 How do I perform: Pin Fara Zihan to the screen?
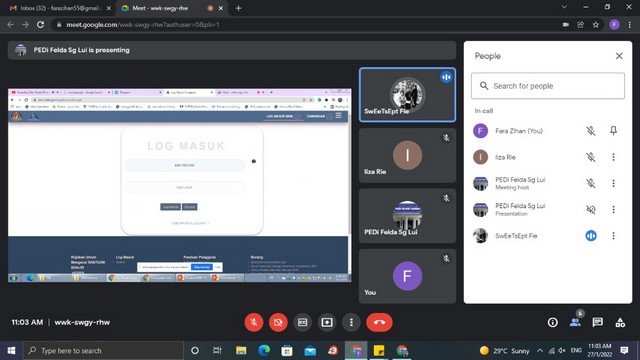613,131
